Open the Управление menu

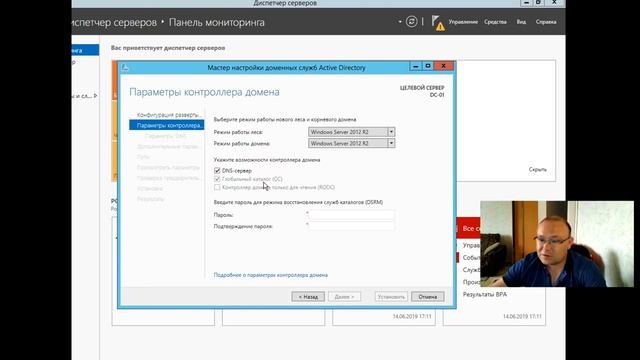pos(463,22)
